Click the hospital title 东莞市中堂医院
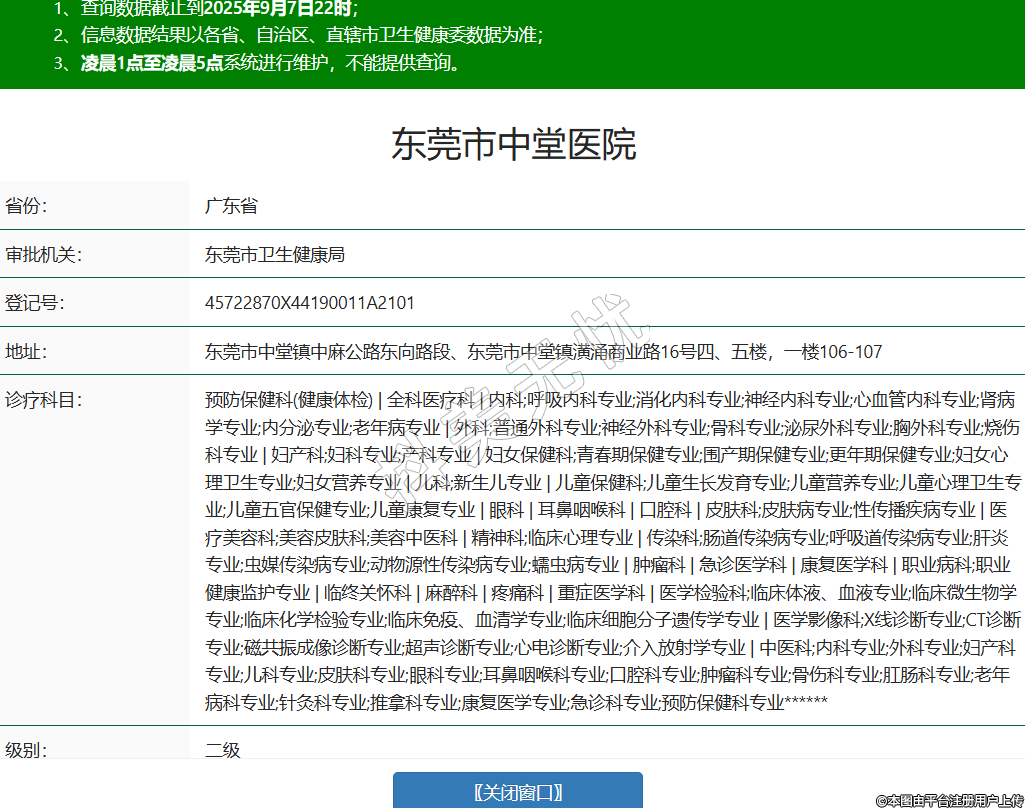The image size is (1025, 808). [513, 145]
